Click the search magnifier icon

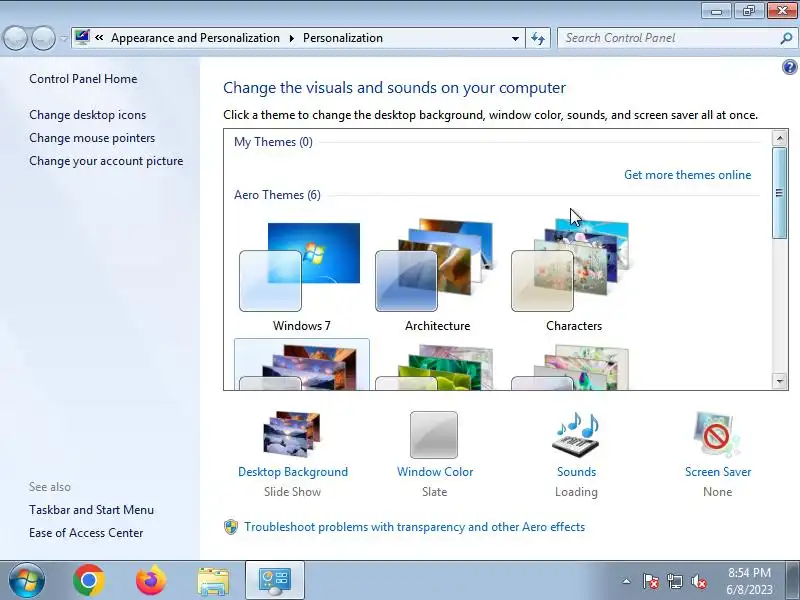click(x=786, y=38)
